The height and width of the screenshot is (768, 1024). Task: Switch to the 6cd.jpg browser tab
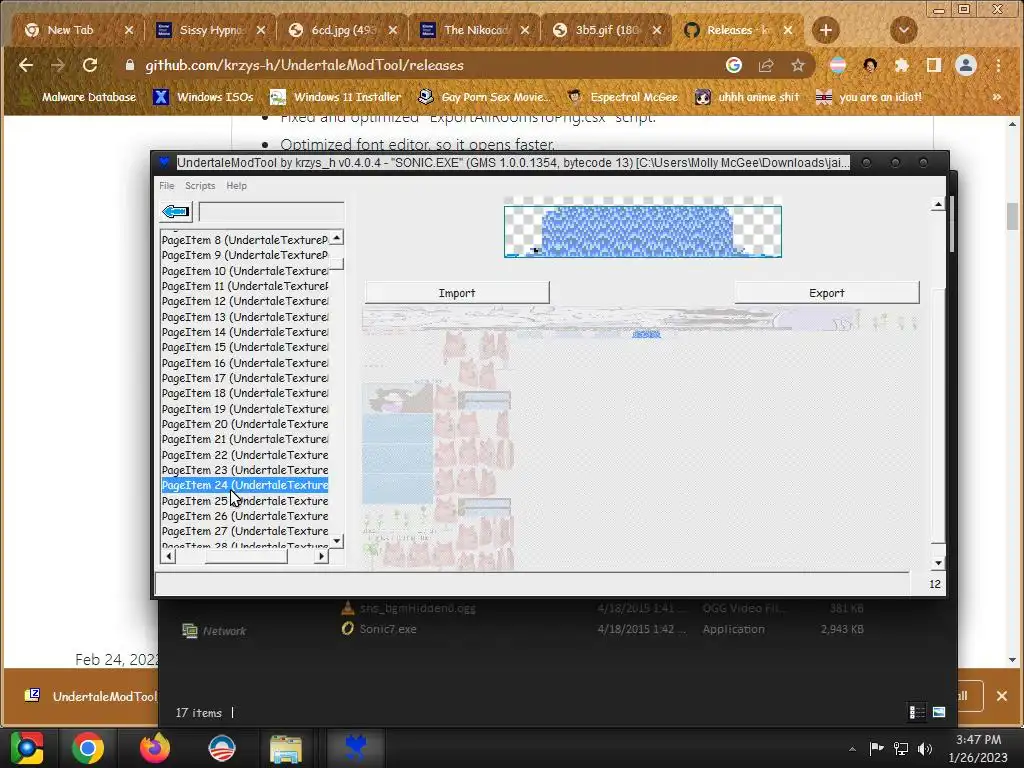pos(342,30)
